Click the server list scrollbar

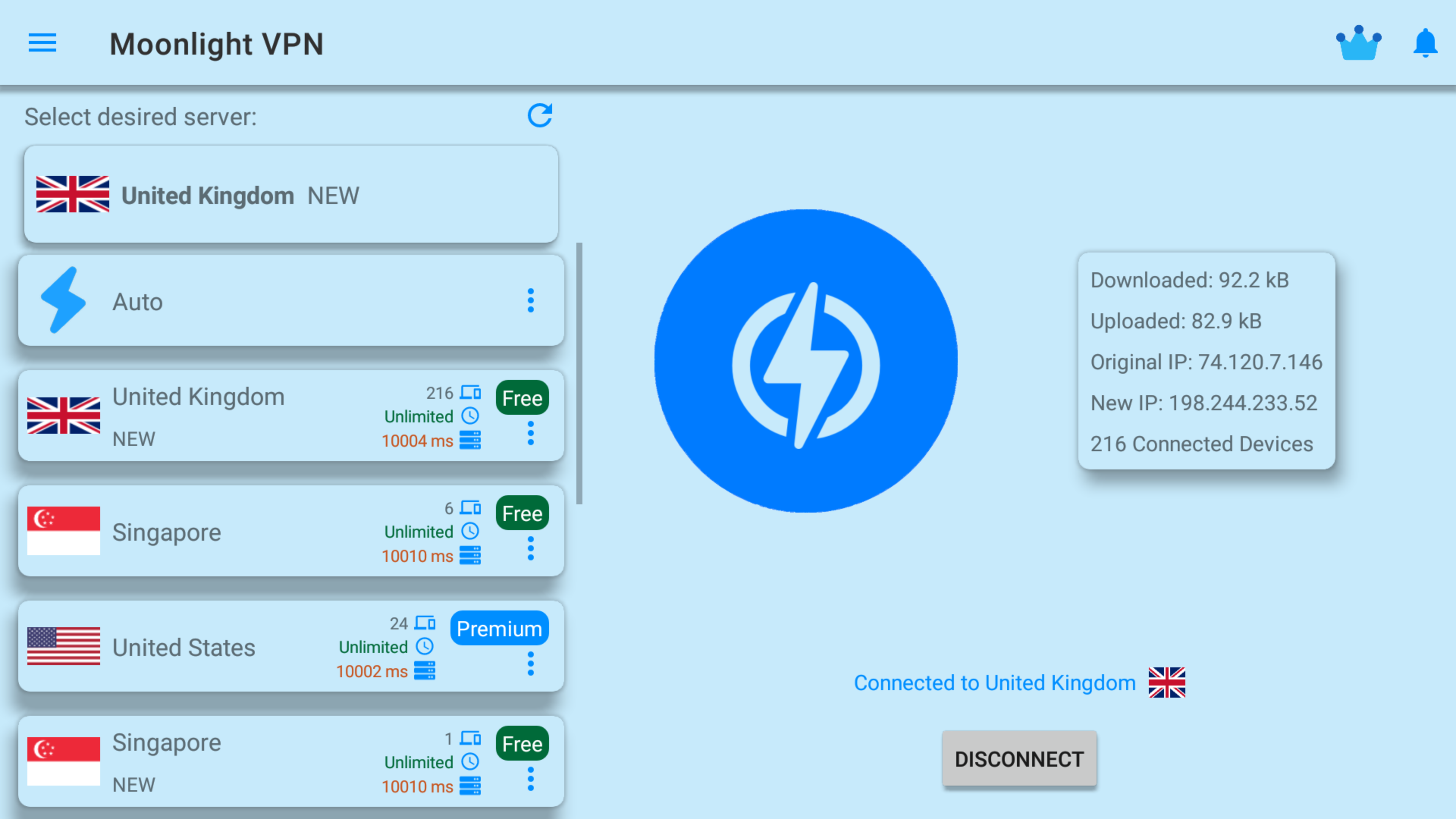point(579,373)
